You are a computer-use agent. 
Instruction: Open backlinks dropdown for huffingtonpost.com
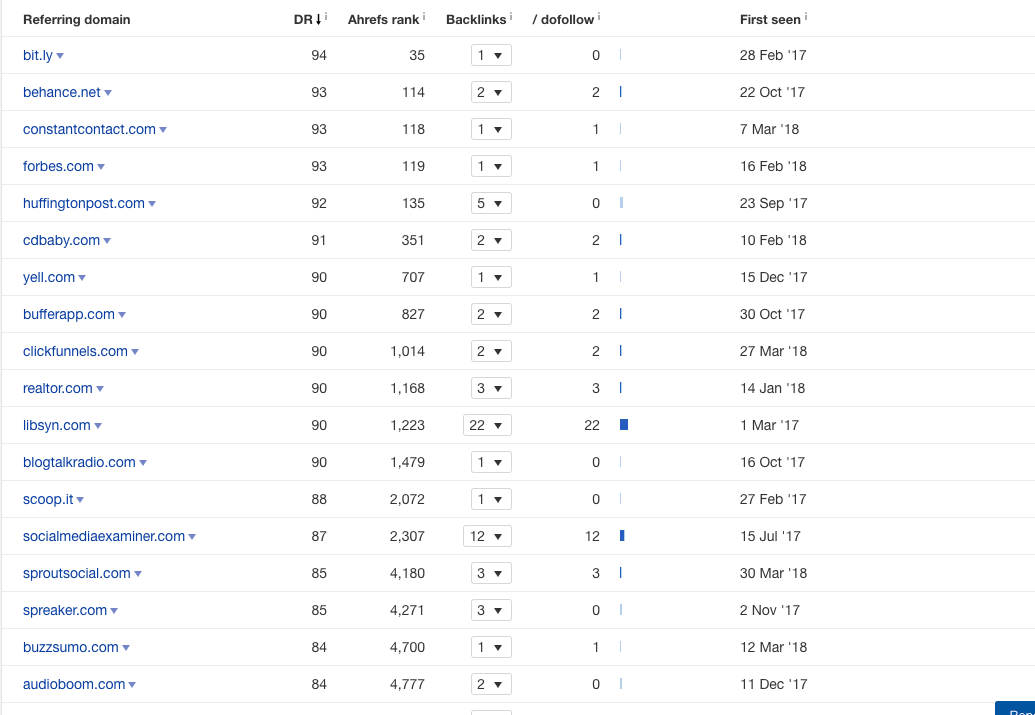tap(491, 203)
